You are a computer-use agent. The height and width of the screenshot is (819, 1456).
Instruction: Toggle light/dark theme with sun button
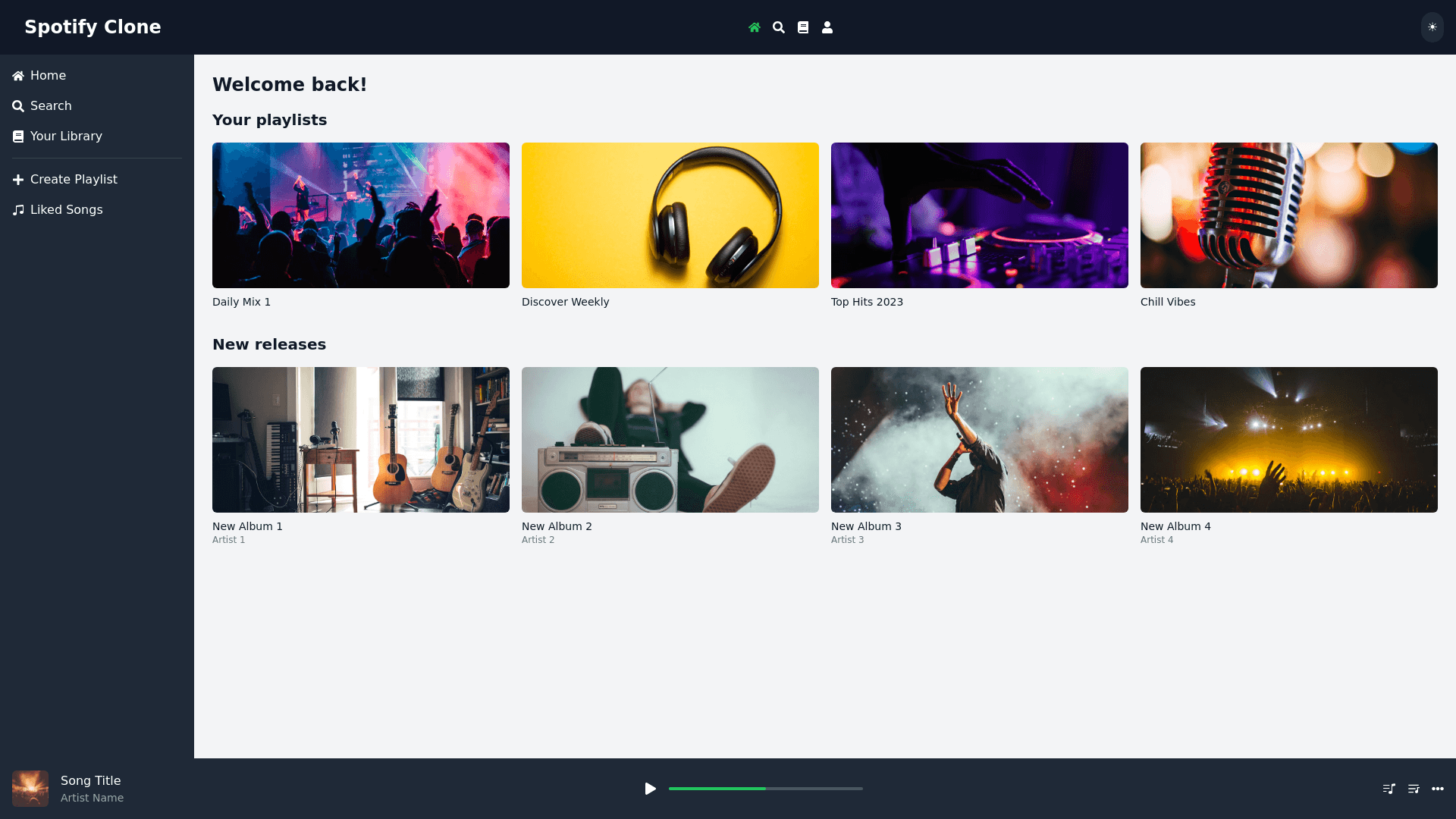(1432, 27)
